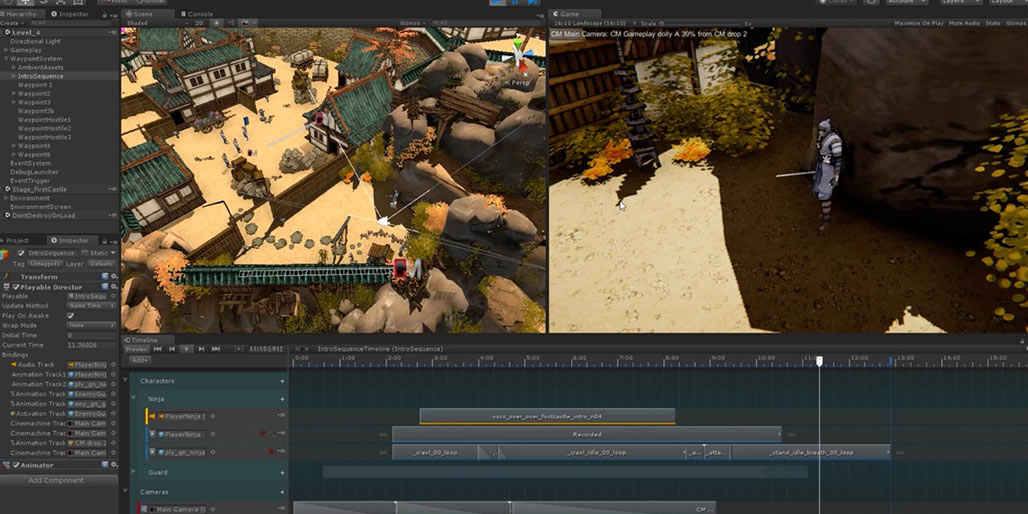Toggle the Play On Awake checkbox
Image resolution: width=1028 pixels, height=514 pixels.
click(70, 316)
